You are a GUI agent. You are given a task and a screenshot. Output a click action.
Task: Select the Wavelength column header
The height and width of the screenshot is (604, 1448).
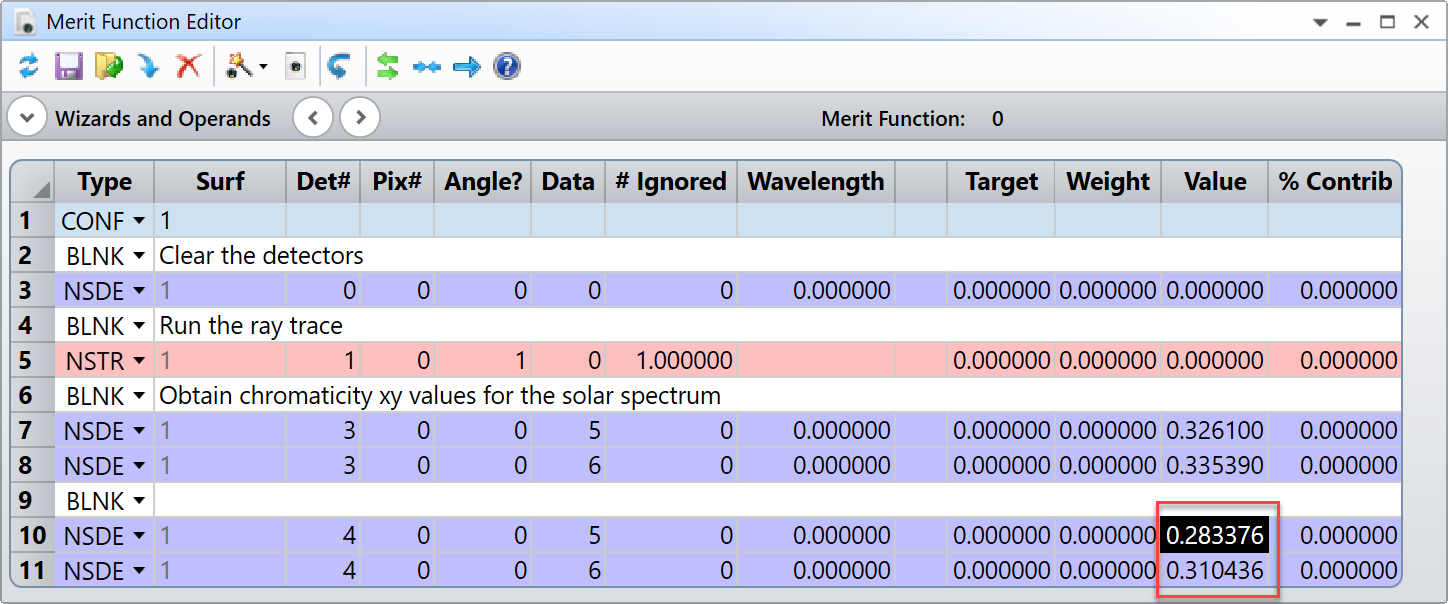point(816,181)
